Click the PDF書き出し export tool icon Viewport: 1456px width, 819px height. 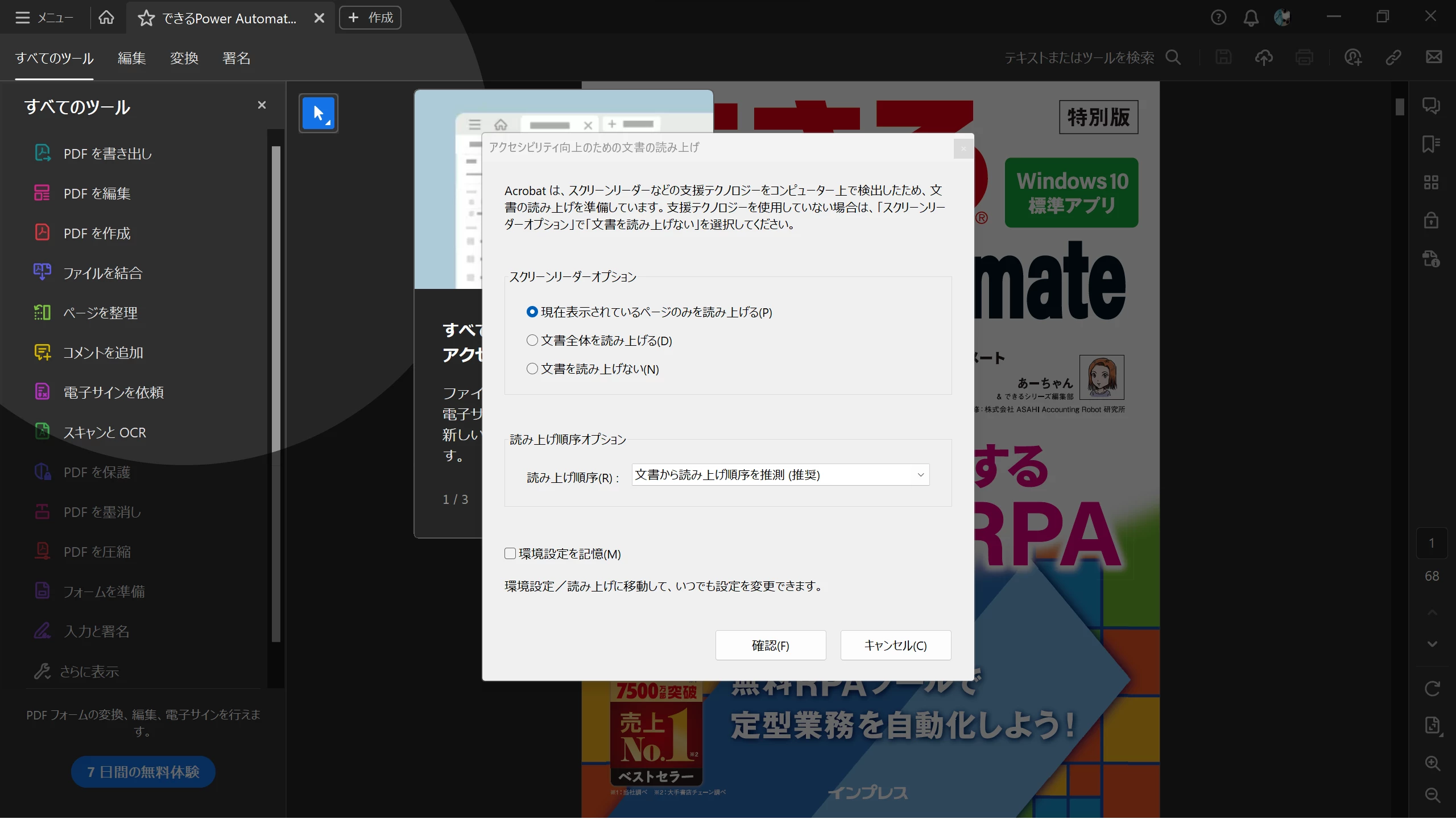43,153
